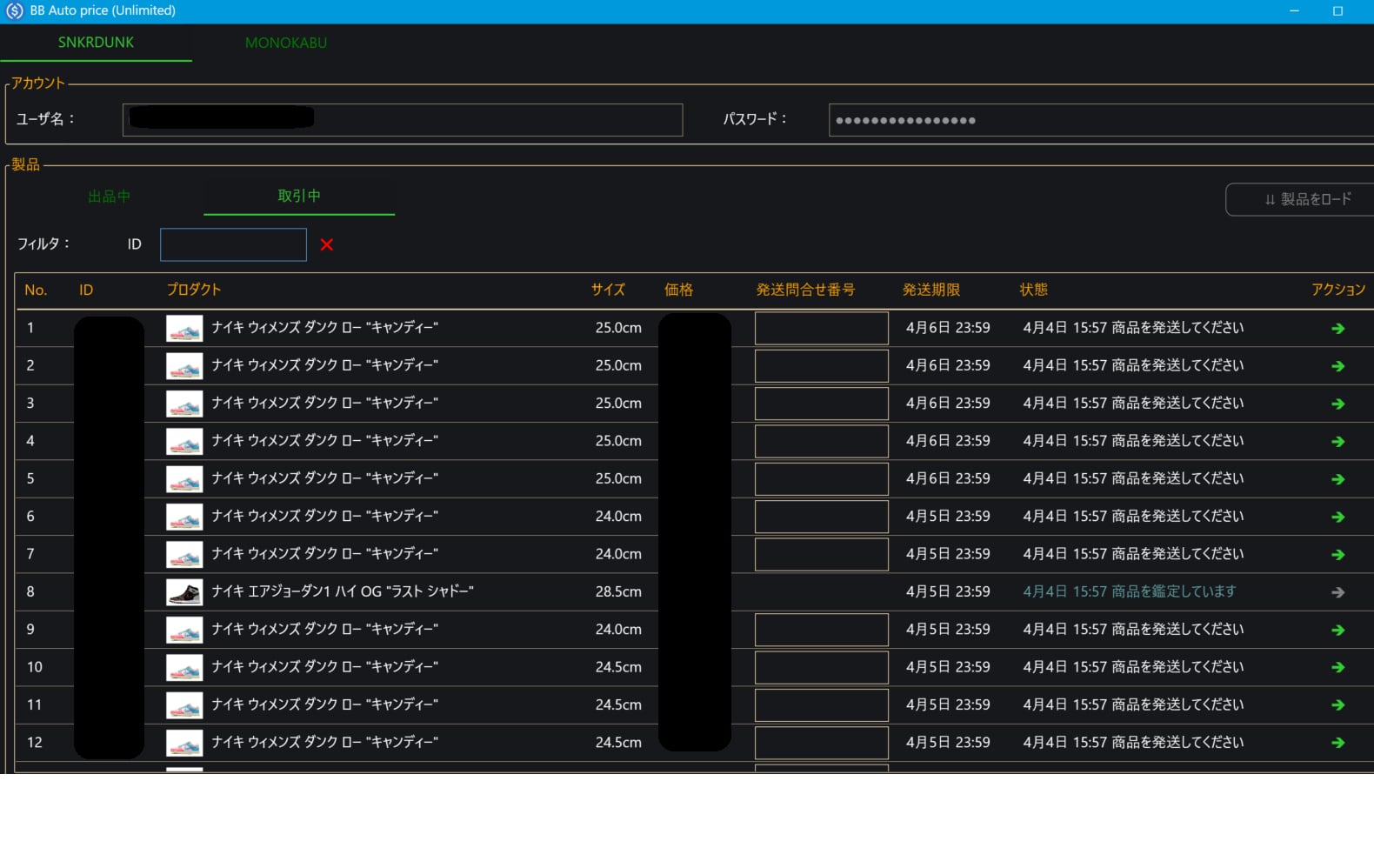
Task: Click the gray action arrow in row 8
Action: click(x=1337, y=592)
